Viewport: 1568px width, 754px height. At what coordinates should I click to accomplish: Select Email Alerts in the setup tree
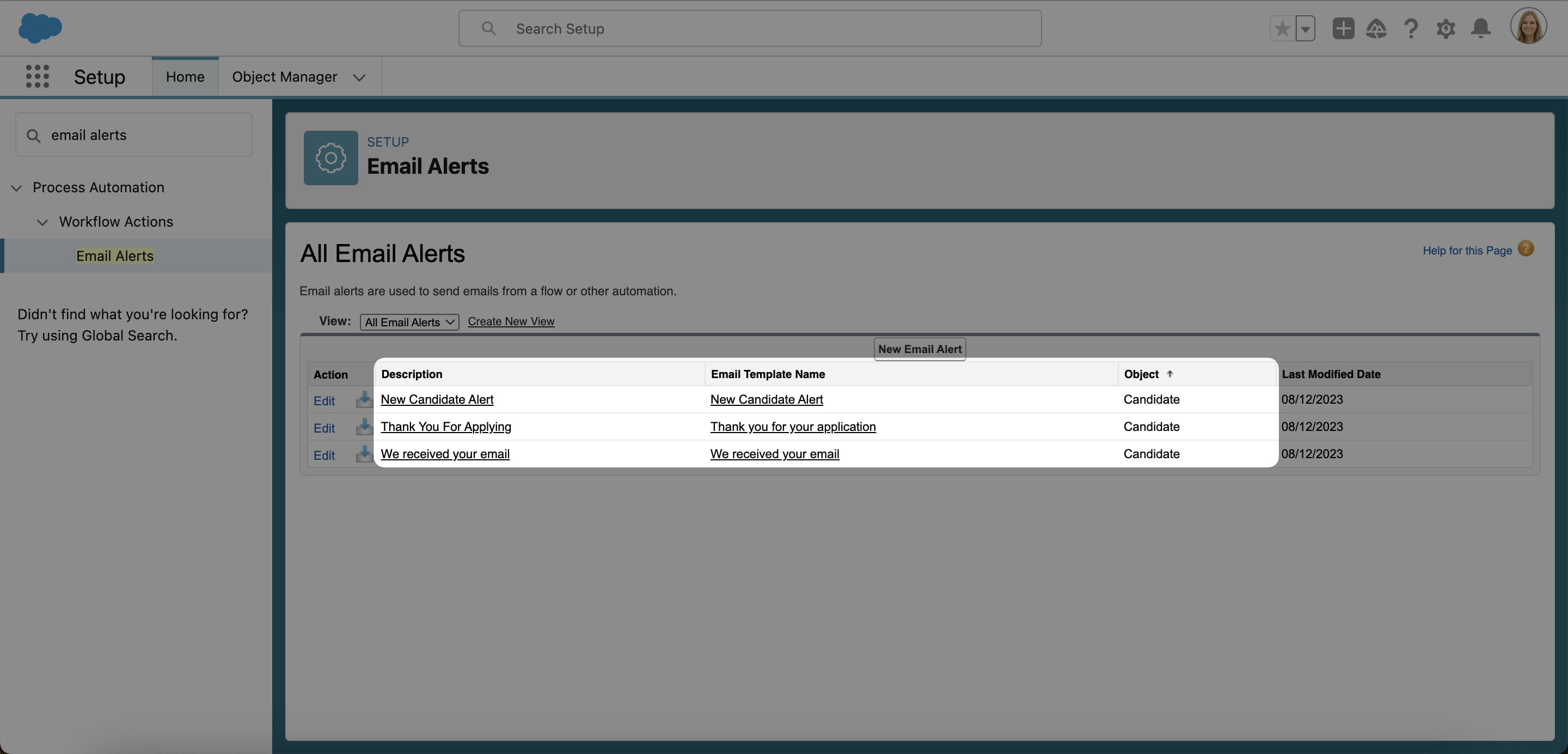click(115, 256)
